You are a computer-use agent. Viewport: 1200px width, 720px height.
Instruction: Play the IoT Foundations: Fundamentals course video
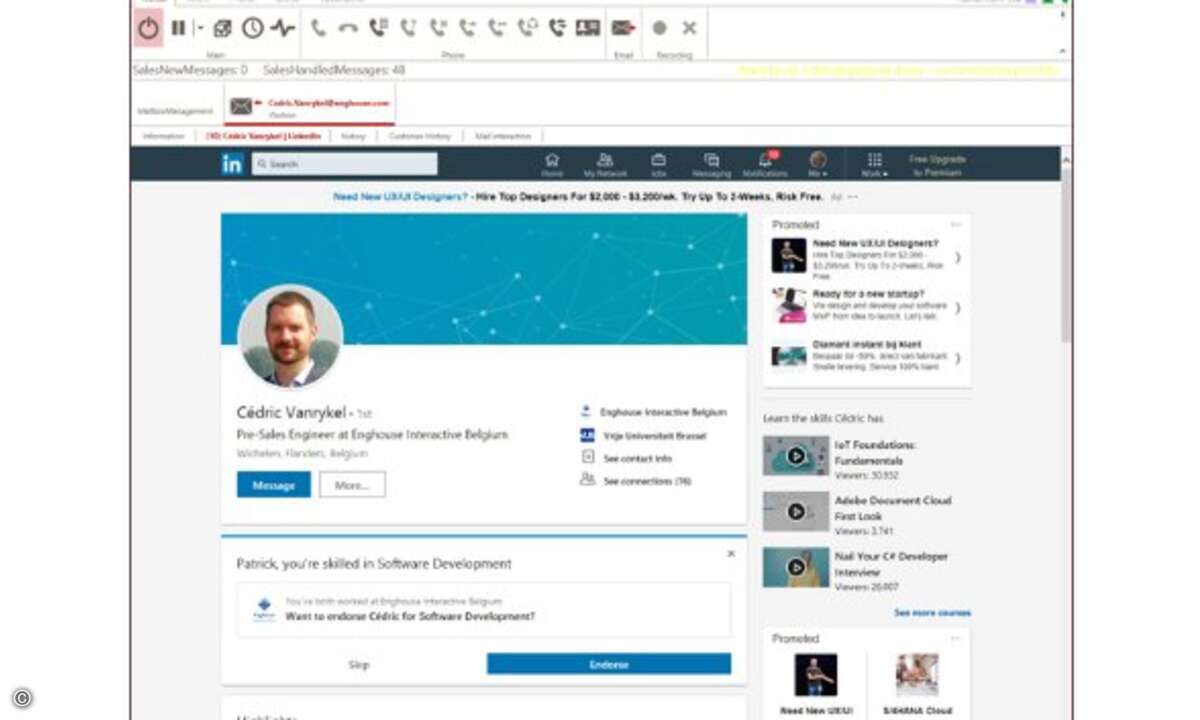(796, 456)
